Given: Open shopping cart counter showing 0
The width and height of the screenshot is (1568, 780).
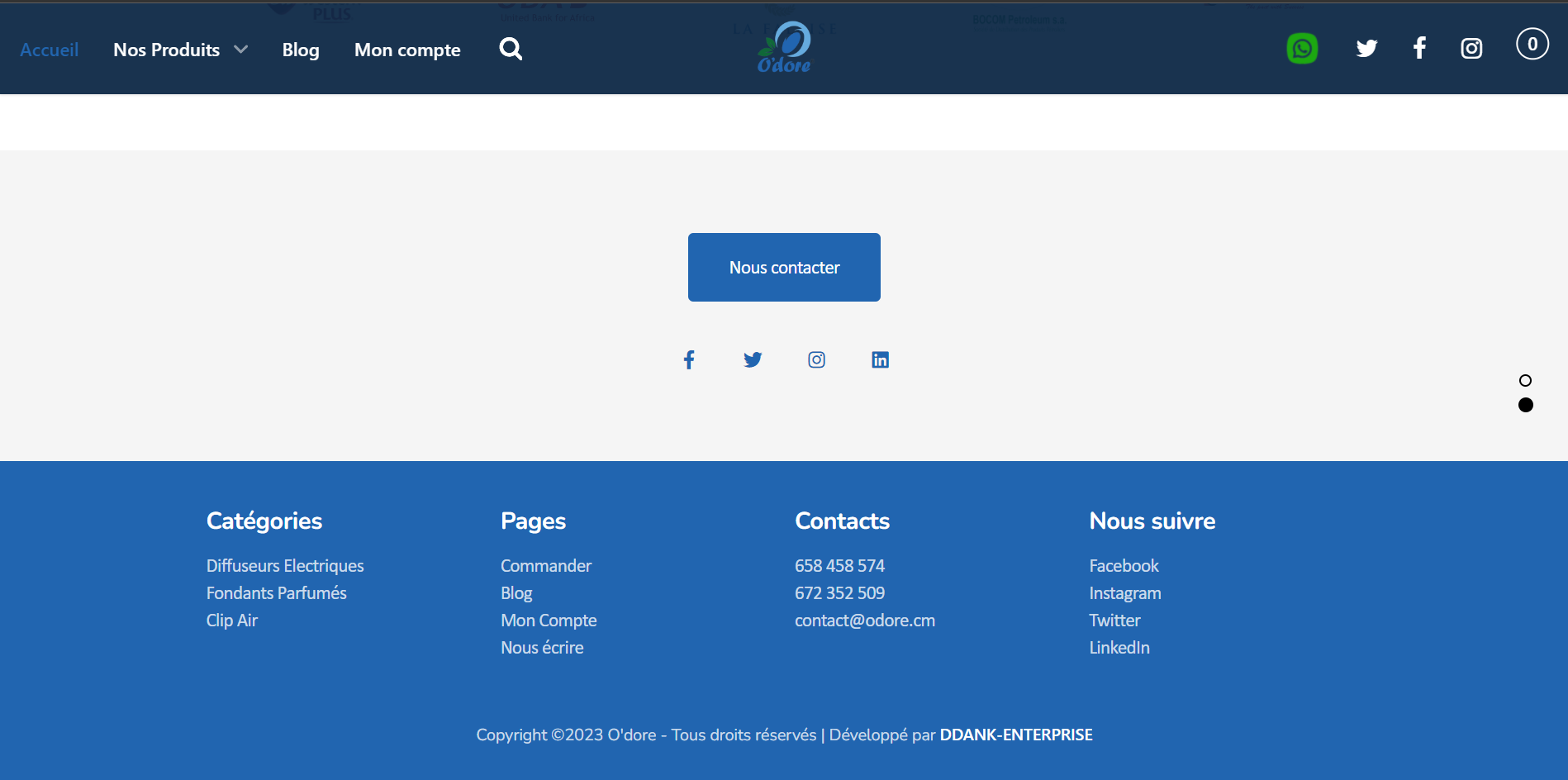Looking at the screenshot, I should pos(1532,44).
